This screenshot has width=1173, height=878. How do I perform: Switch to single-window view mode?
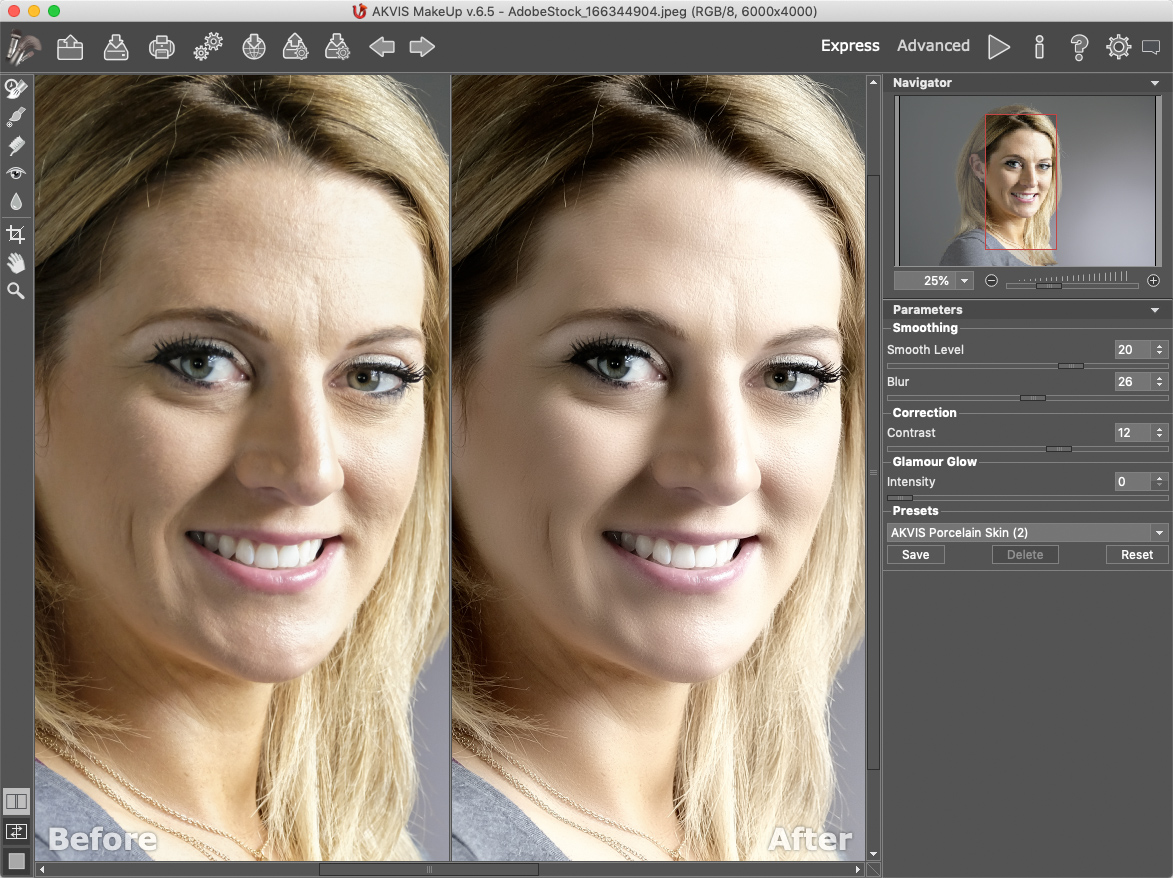[x=16, y=860]
